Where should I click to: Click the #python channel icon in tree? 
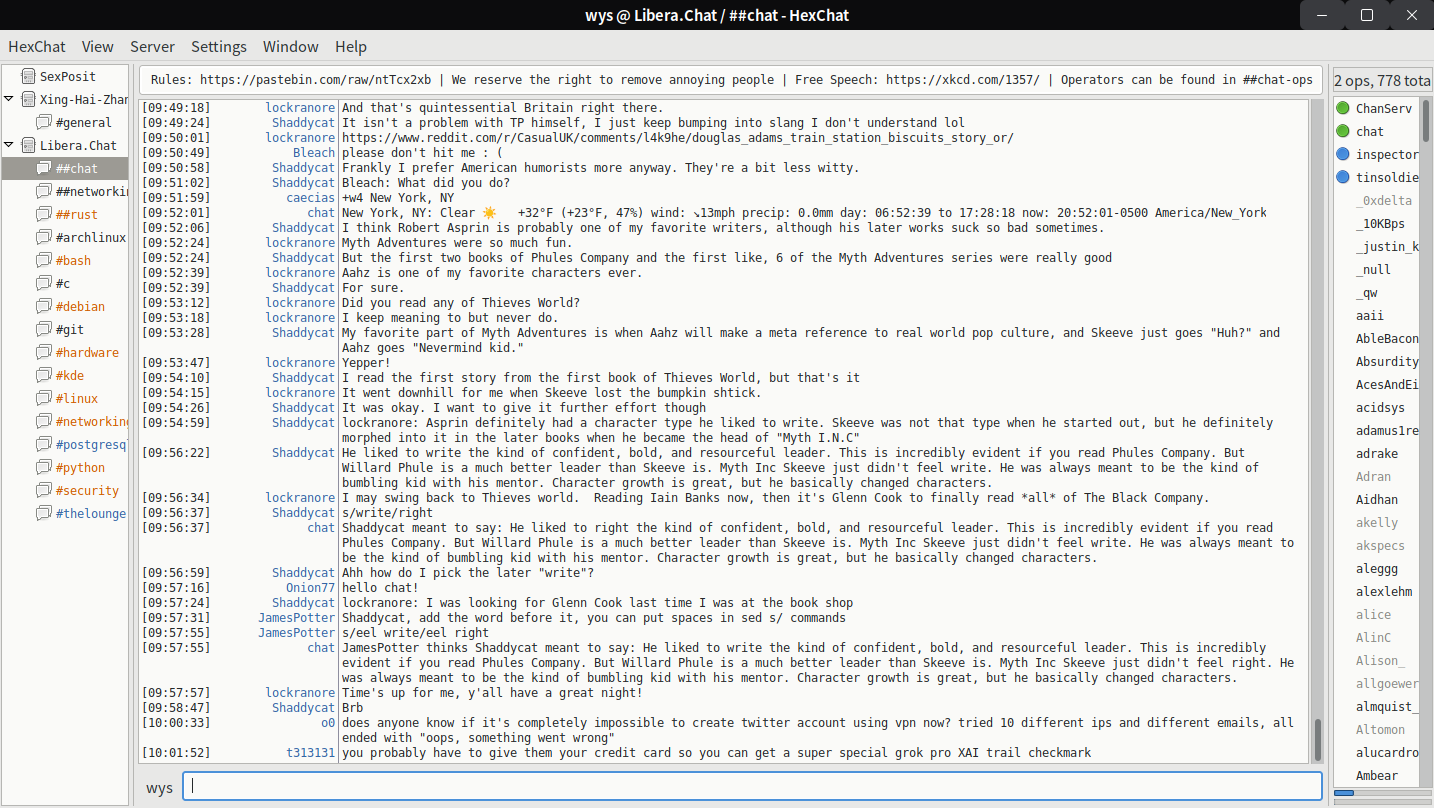coord(44,468)
